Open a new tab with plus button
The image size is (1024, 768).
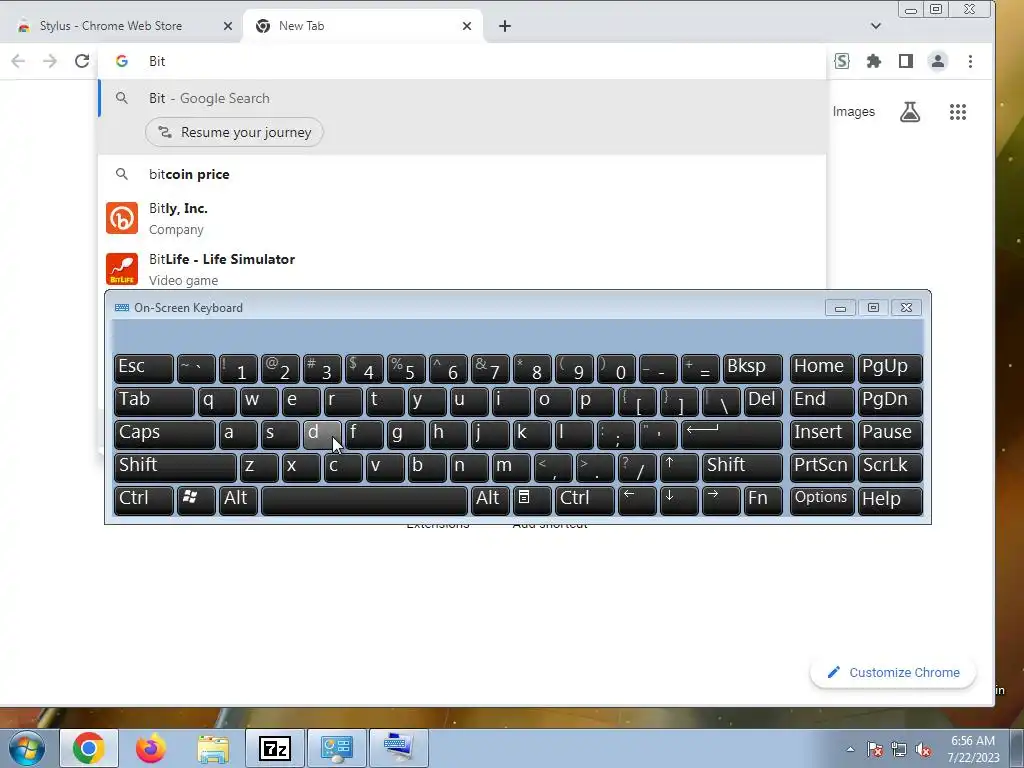pos(505,26)
